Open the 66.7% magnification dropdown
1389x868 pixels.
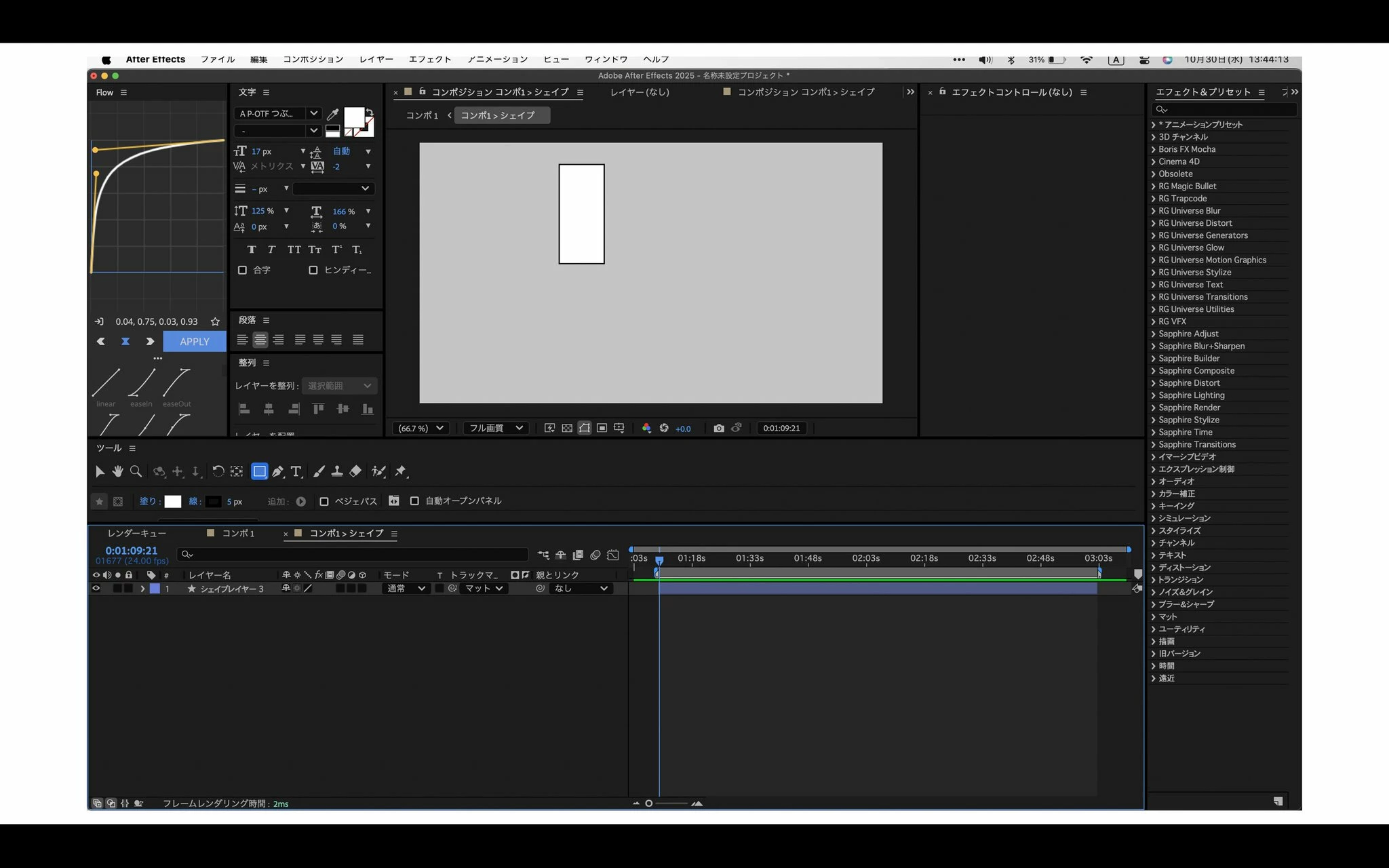[x=420, y=428]
